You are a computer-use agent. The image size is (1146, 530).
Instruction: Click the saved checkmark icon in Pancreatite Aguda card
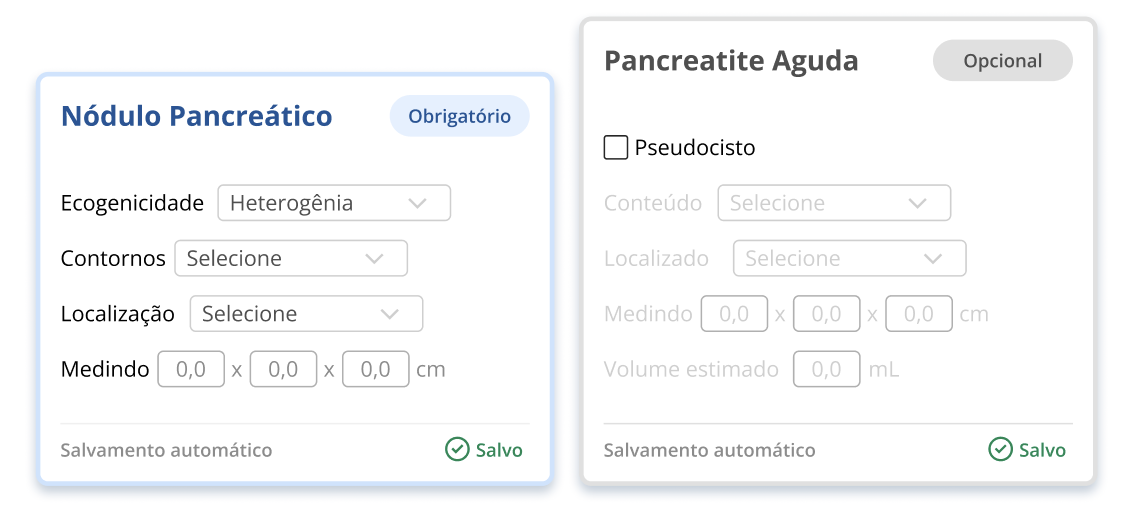[1000, 450]
